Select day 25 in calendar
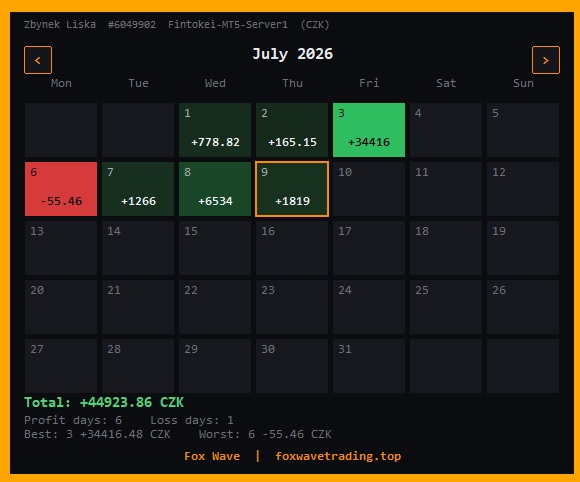The width and height of the screenshot is (580, 482). point(446,307)
